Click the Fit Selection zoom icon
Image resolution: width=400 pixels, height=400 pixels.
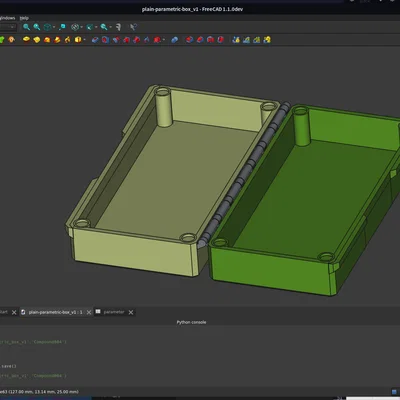[x=37, y=27]
